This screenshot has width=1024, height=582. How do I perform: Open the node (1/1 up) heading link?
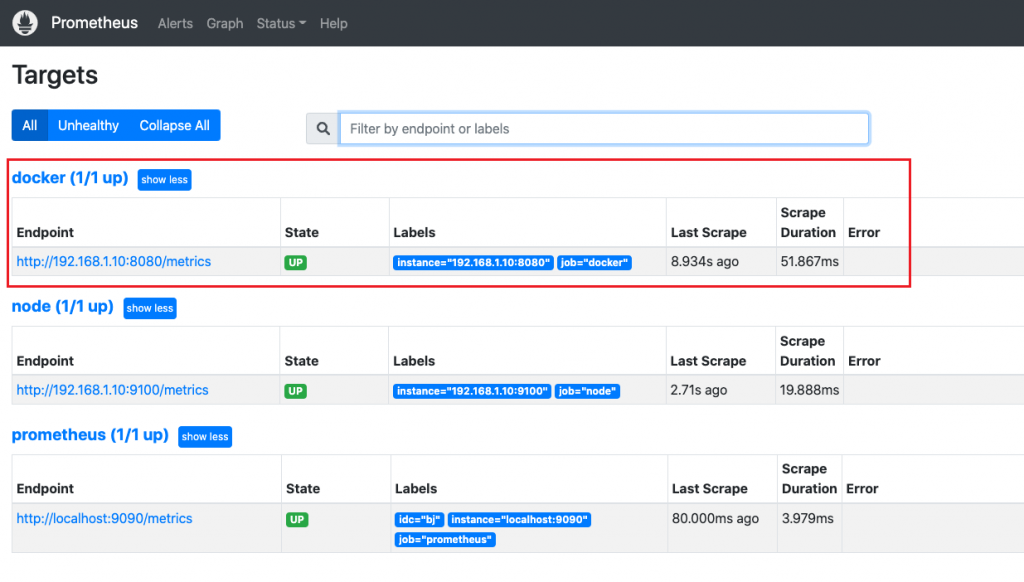[x=63, y=306]
